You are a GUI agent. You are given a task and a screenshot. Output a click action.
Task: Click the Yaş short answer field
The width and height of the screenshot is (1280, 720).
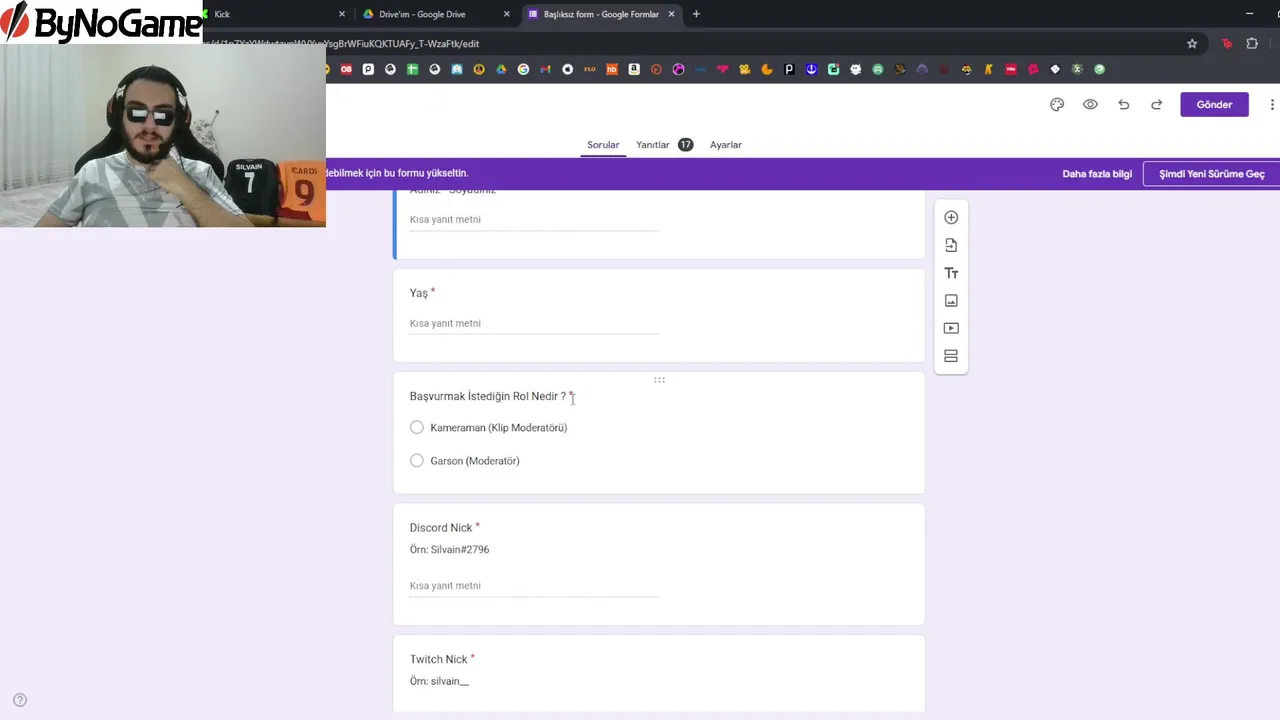point(534,324)
